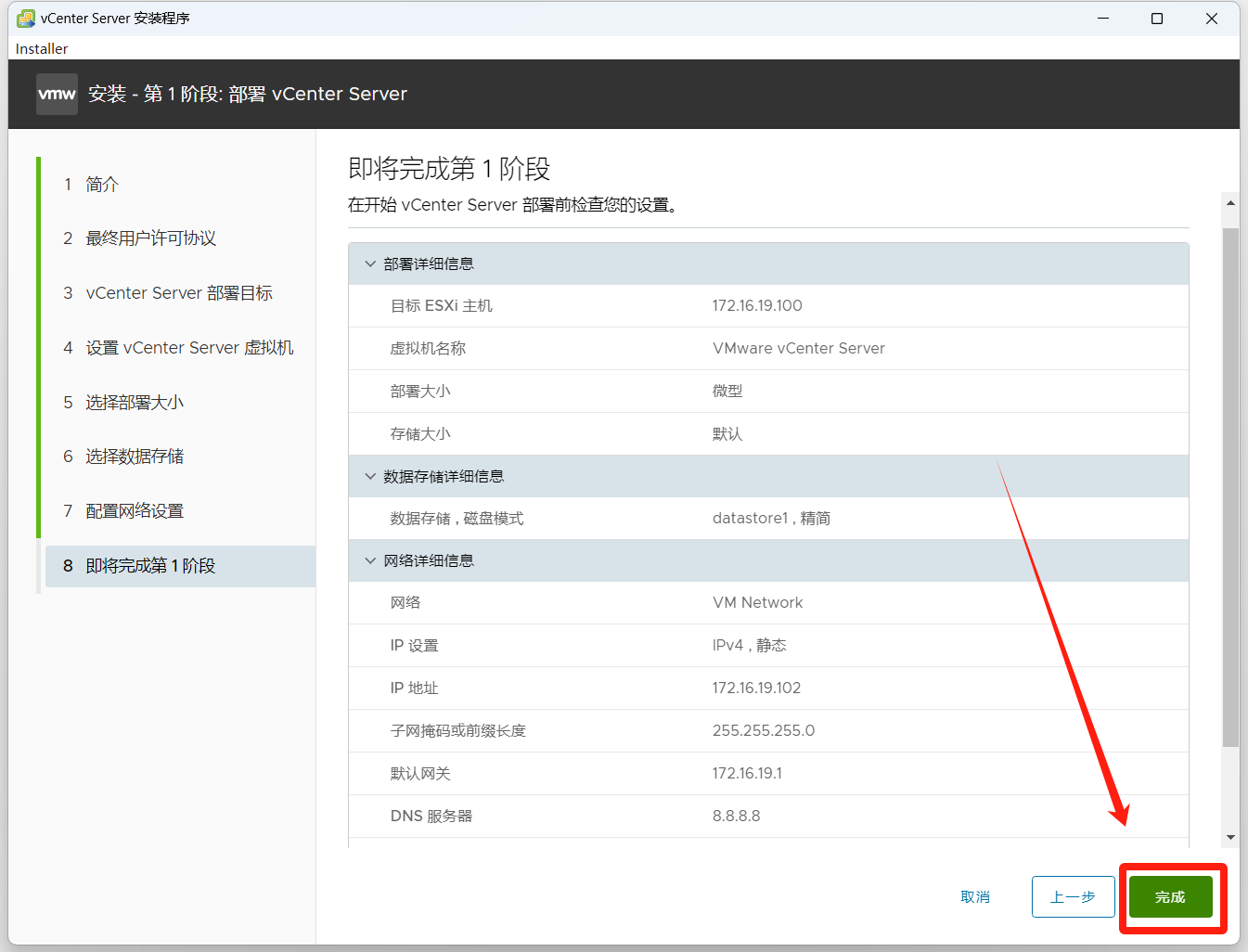Open step 2 最终用户许可协议
This screenshot has height=952, width=1248.
point(150,238)
